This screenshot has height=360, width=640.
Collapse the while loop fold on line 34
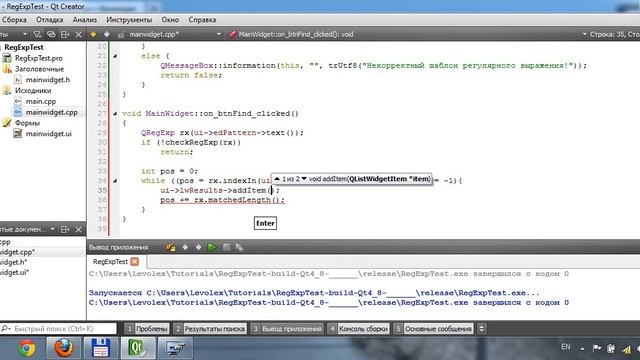pos(115,180)
